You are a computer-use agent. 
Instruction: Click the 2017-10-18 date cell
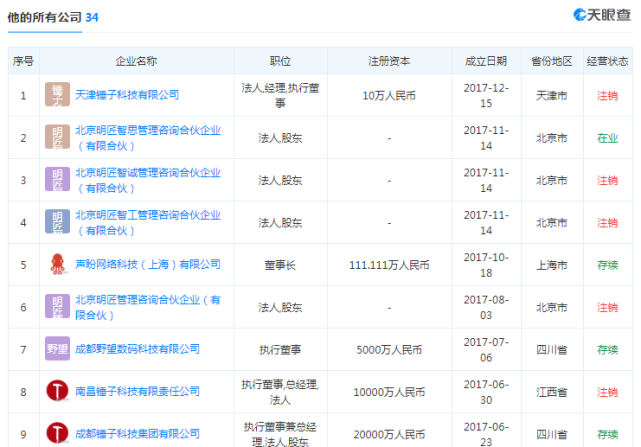(x=486, y=265)
